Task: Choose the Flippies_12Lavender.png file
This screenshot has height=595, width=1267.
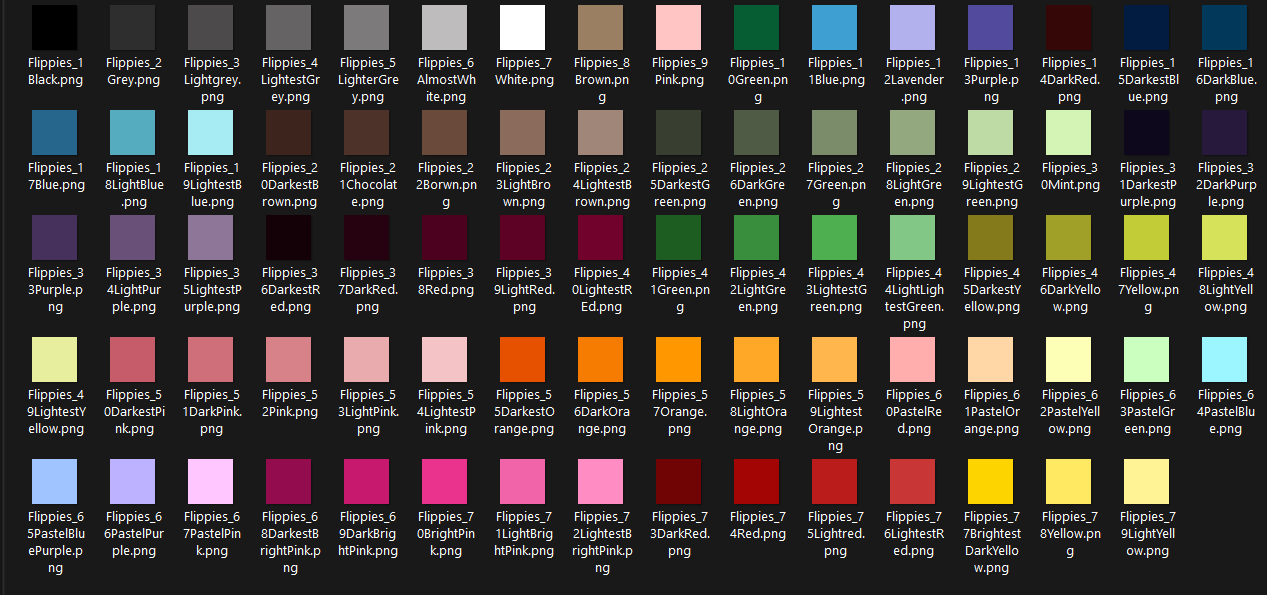Action: point(913,27)
